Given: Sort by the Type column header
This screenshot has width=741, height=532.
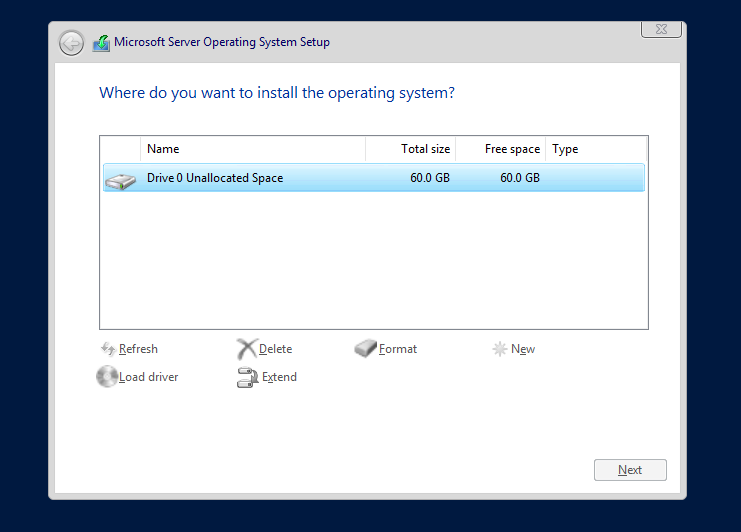Looking at the screenshot, I should coord(596,149).
